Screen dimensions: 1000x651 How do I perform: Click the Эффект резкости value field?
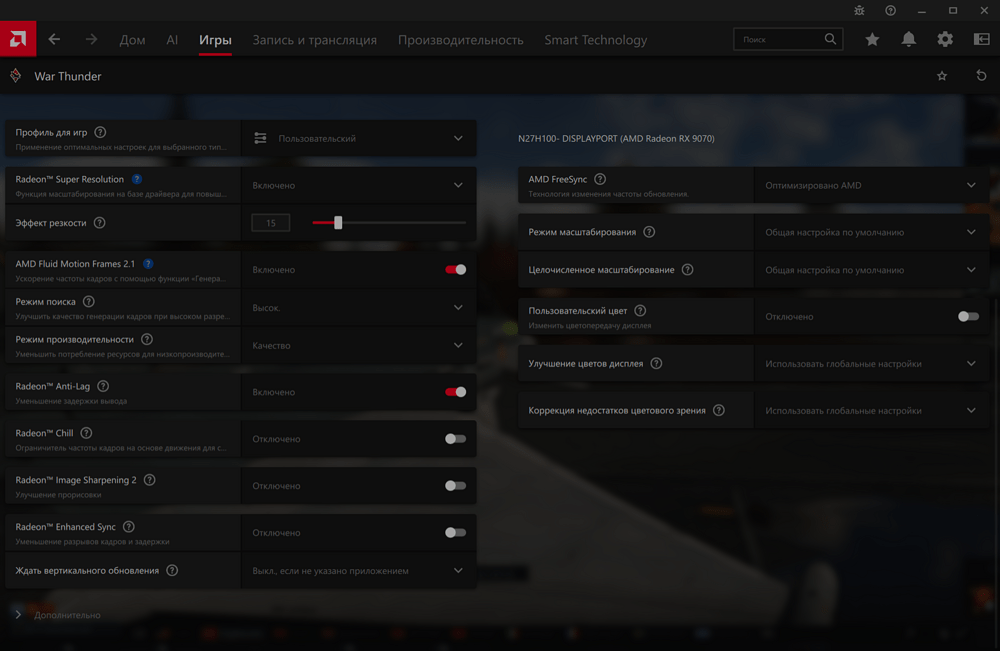pyautogui.click(x=270, y=223)
